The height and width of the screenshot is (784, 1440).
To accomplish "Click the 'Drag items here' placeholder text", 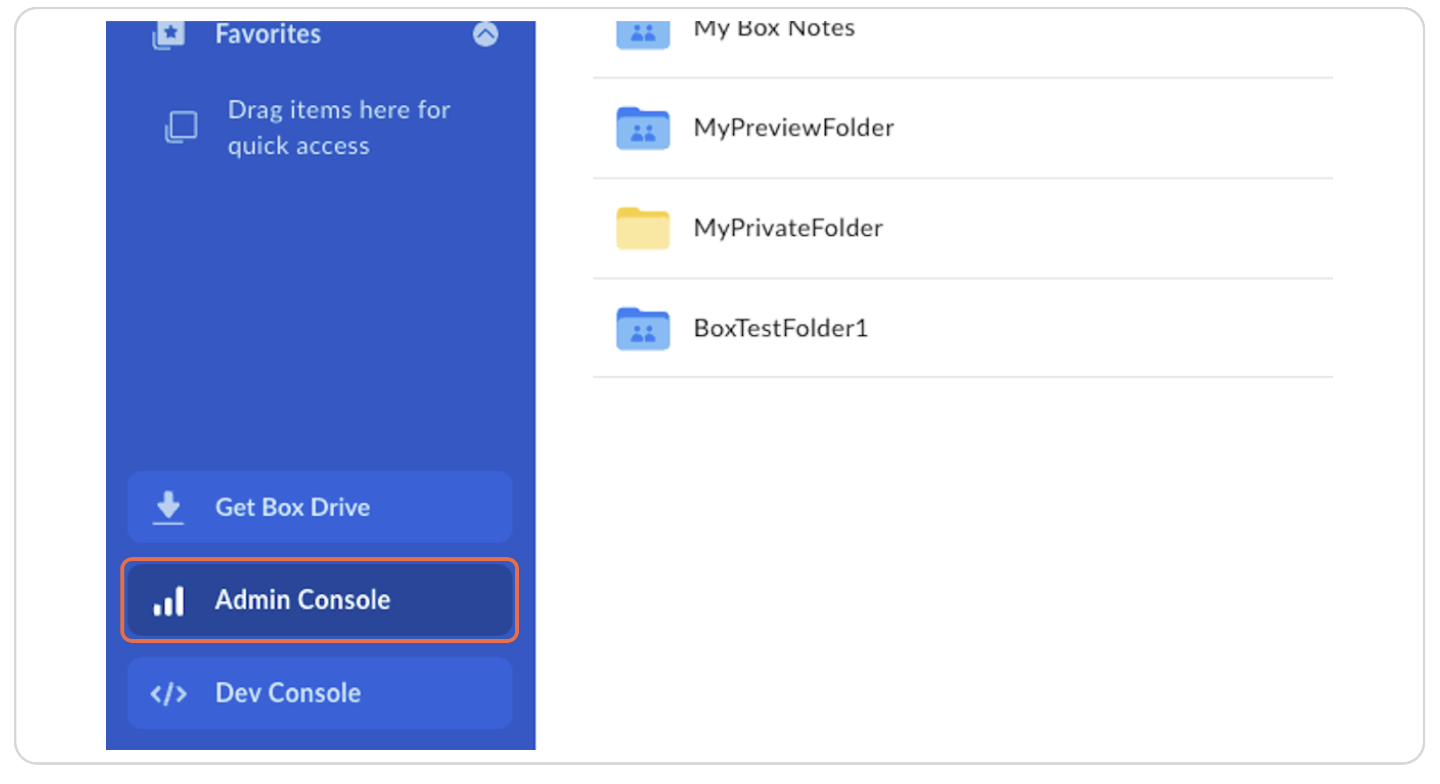I will tap(338, 128).
